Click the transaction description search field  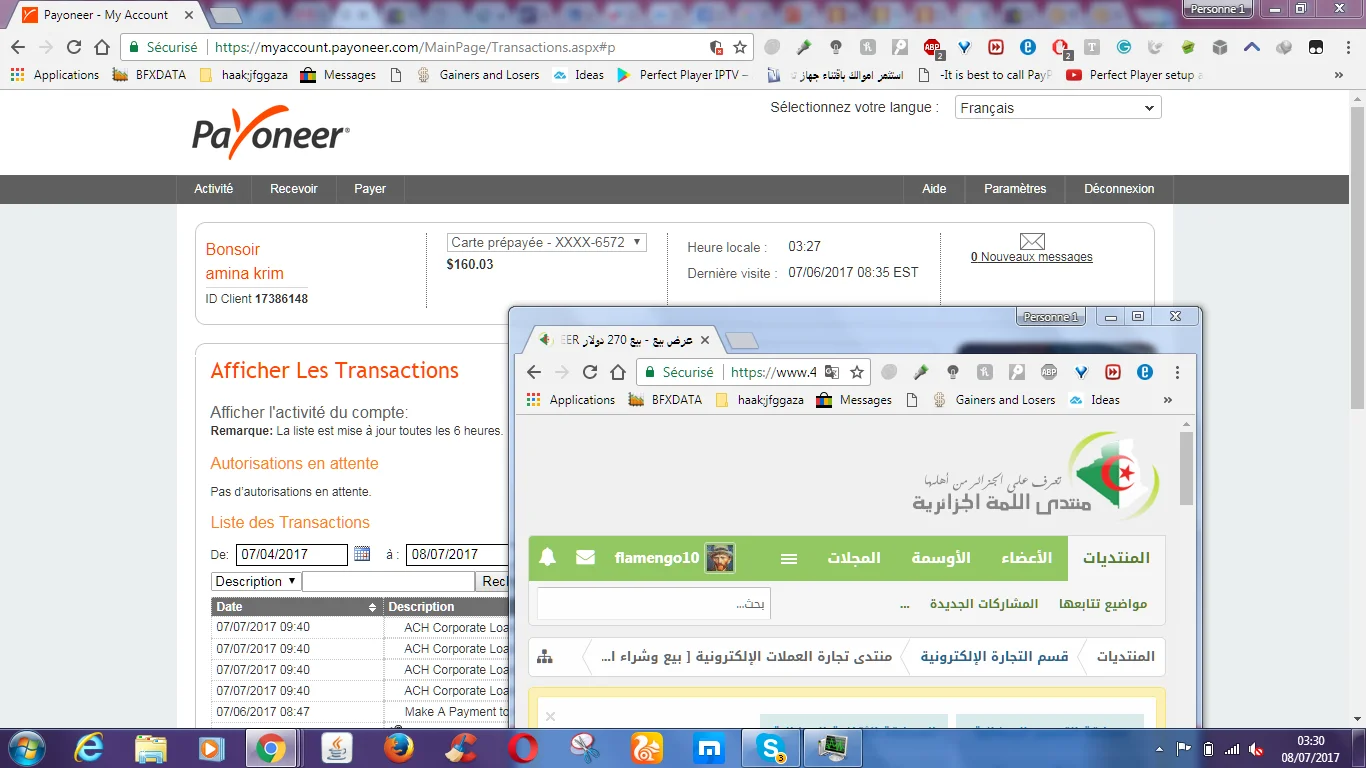click(x=389, y=581)
